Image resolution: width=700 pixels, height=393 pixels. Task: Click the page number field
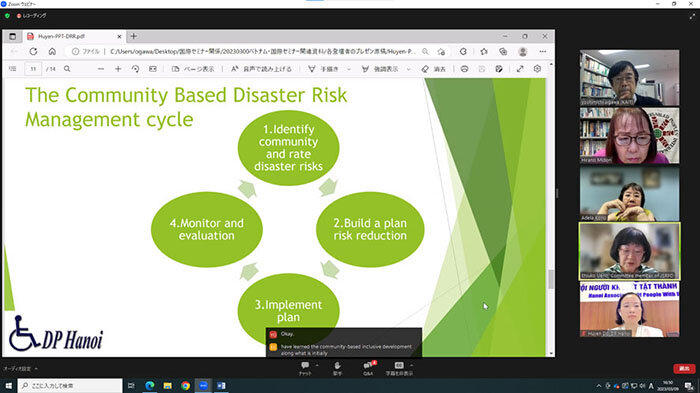coord(33,69)
